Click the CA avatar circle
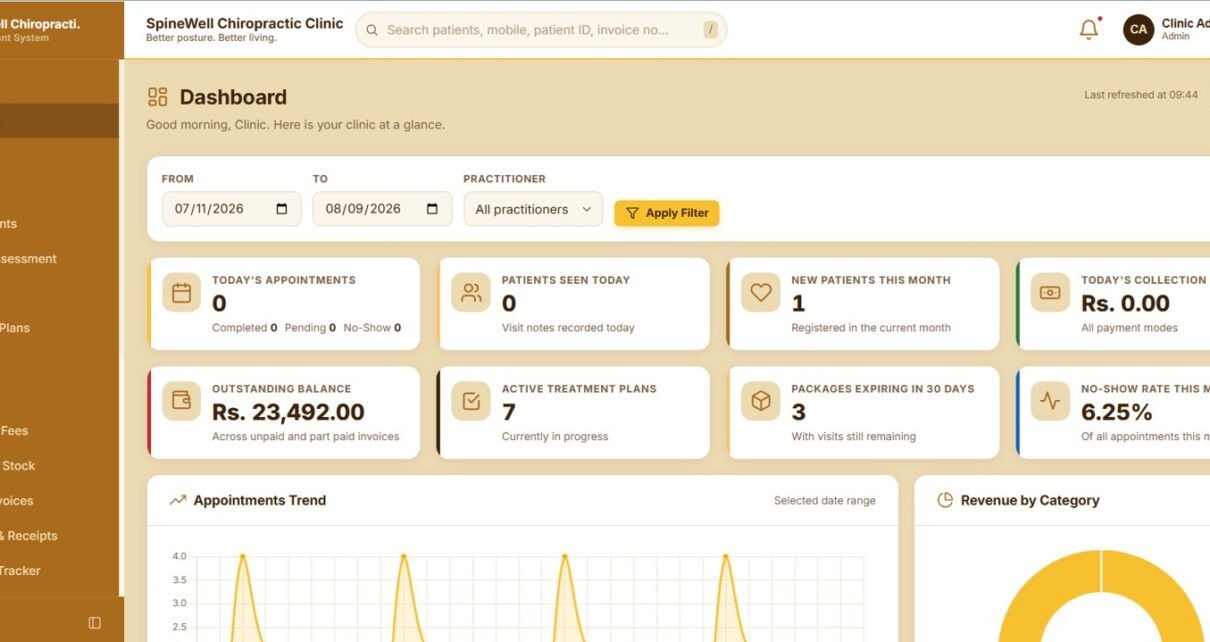1210x642 pixels. click(1138, 30)
